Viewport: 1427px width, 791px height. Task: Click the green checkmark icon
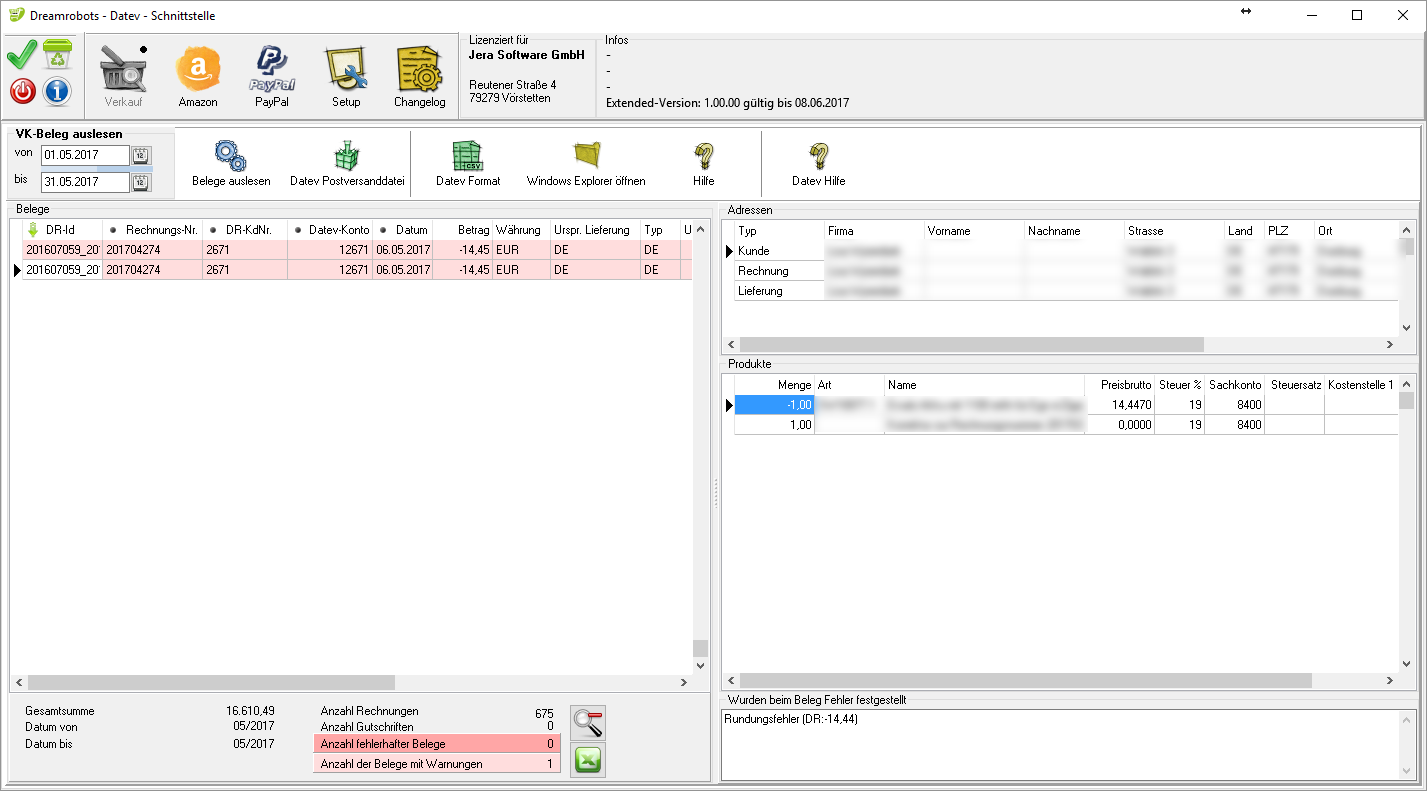[x=22, y=55]
